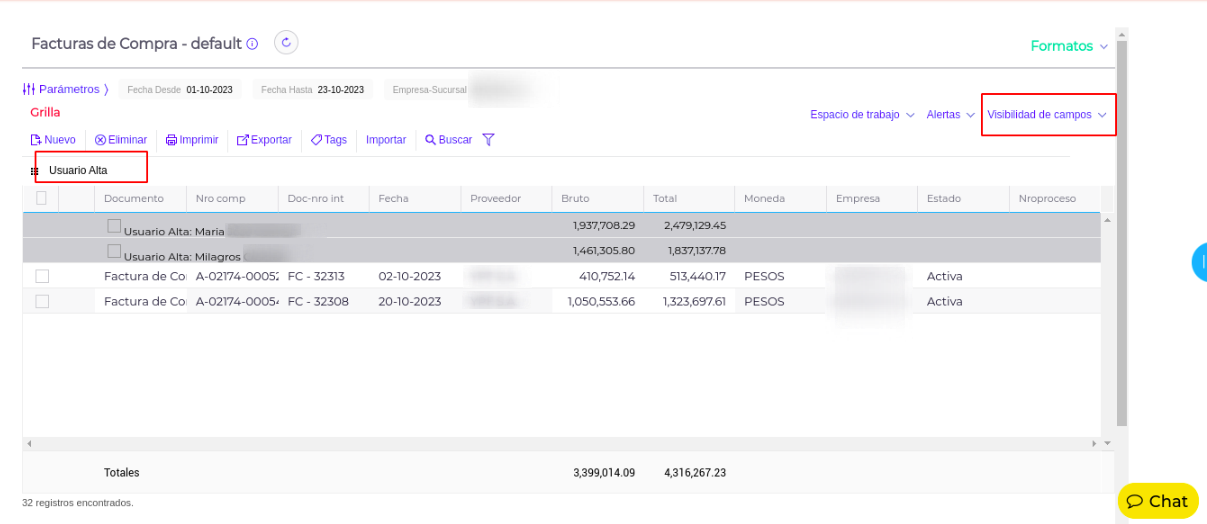The height and width of the screenshot is (524, 1207).
Task: Open the Buscar search tool
Action: (448, 140)
